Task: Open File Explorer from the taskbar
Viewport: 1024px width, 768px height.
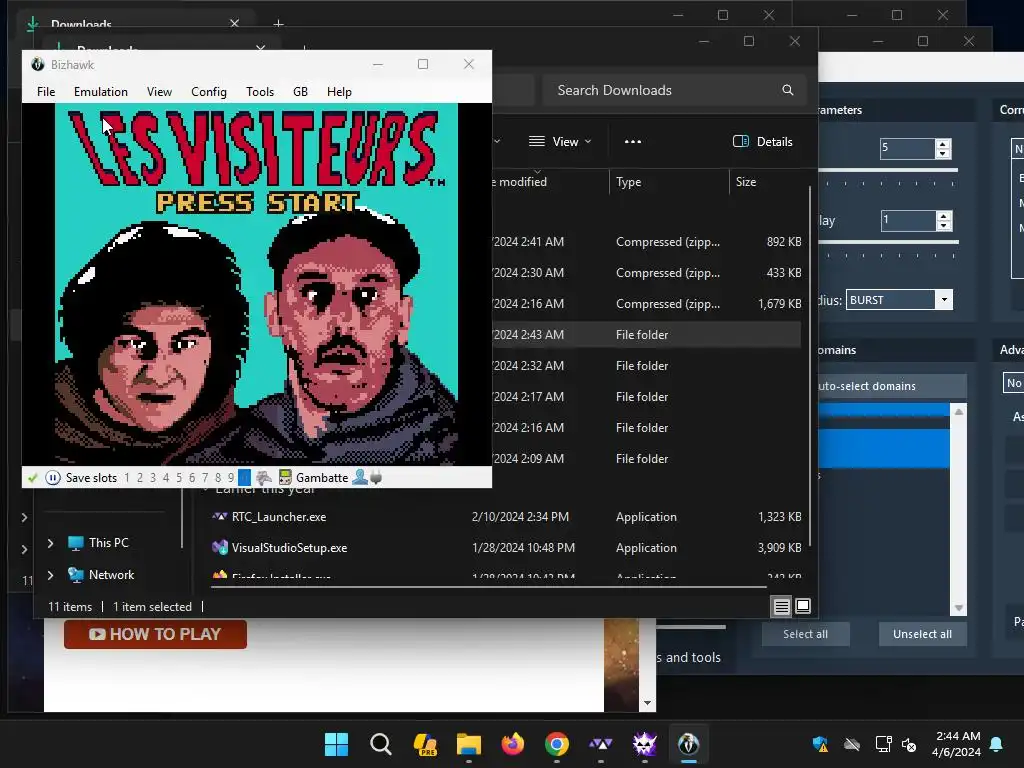Action: (x=469, y=744)
